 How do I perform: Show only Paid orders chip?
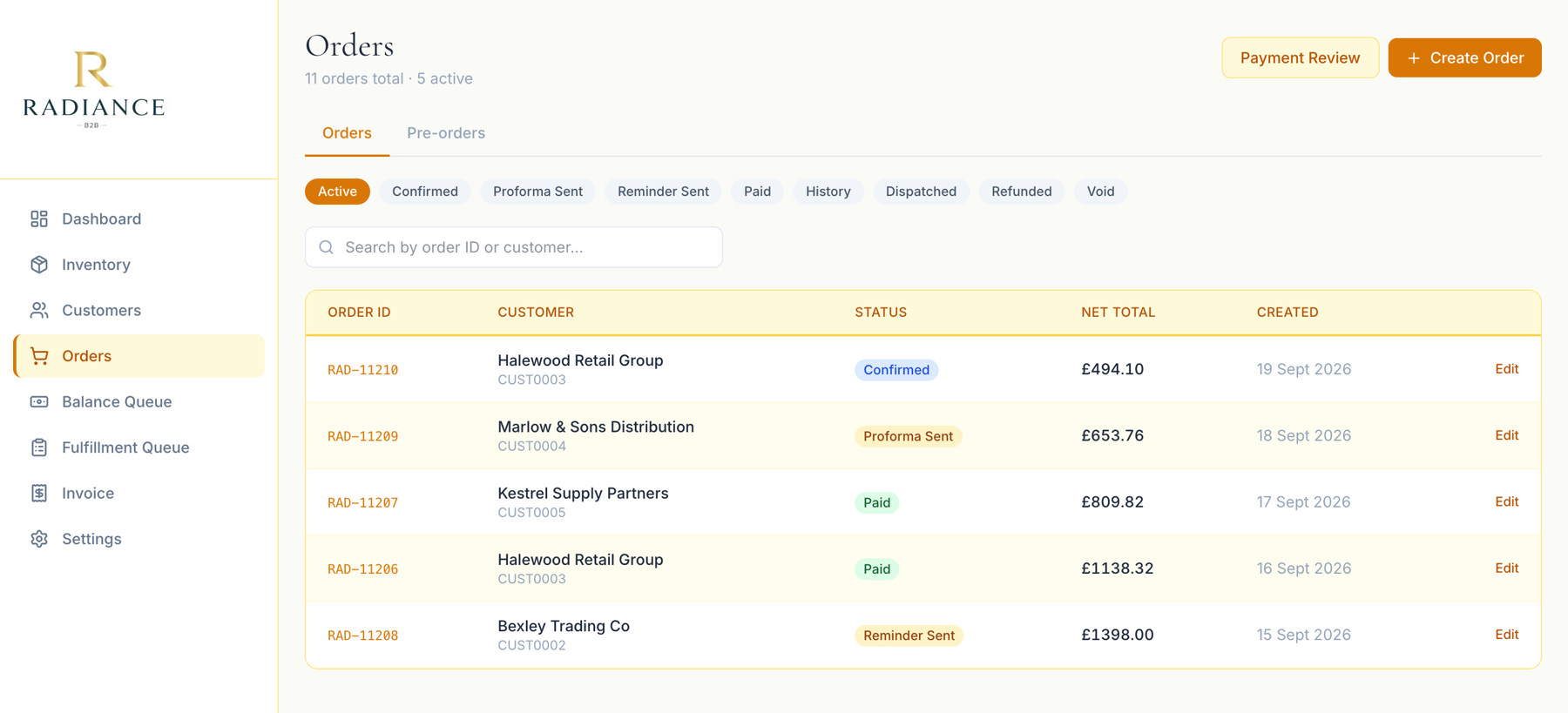[757, 192]
